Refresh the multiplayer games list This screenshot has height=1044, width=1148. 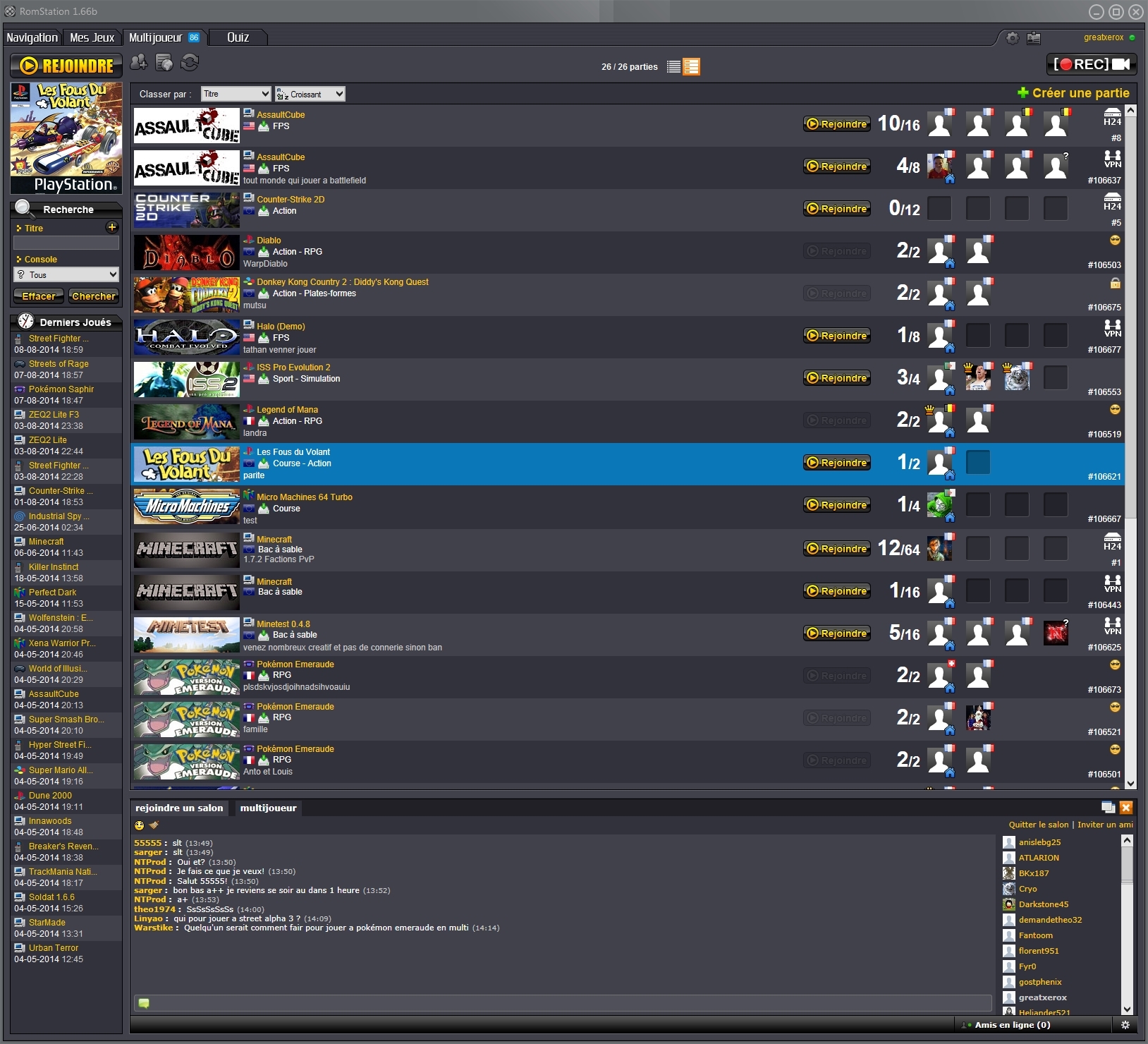(x=190, y=63)
